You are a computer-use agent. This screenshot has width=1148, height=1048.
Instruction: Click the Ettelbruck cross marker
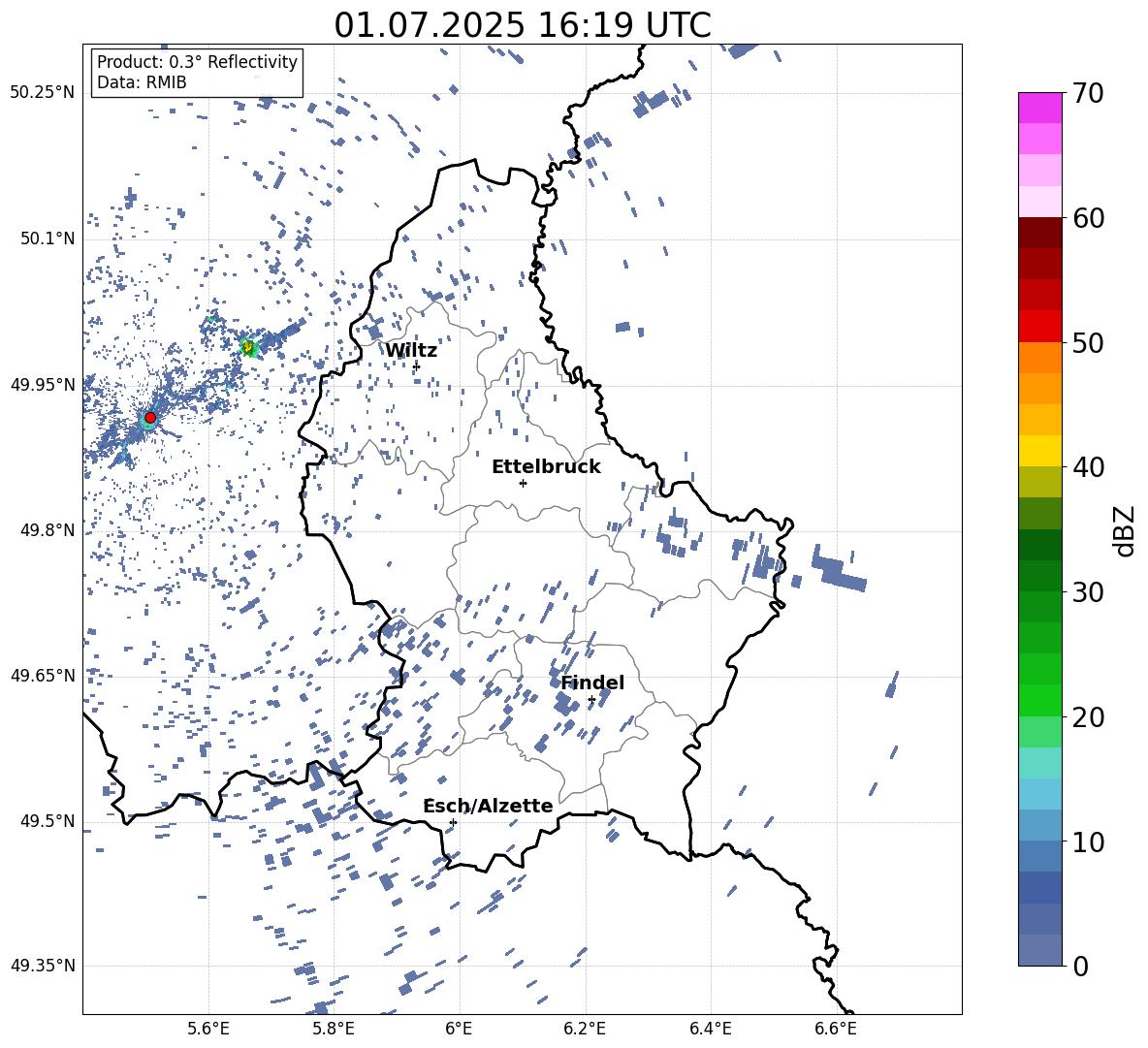point(523,483)
